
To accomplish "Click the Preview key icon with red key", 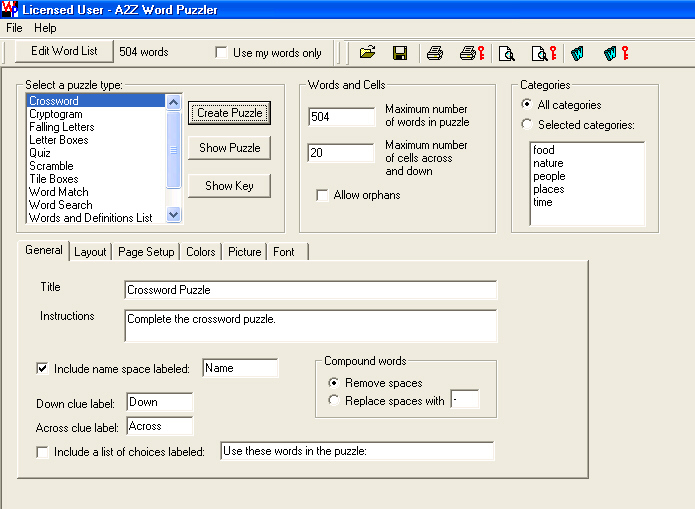I will (543, 53).
